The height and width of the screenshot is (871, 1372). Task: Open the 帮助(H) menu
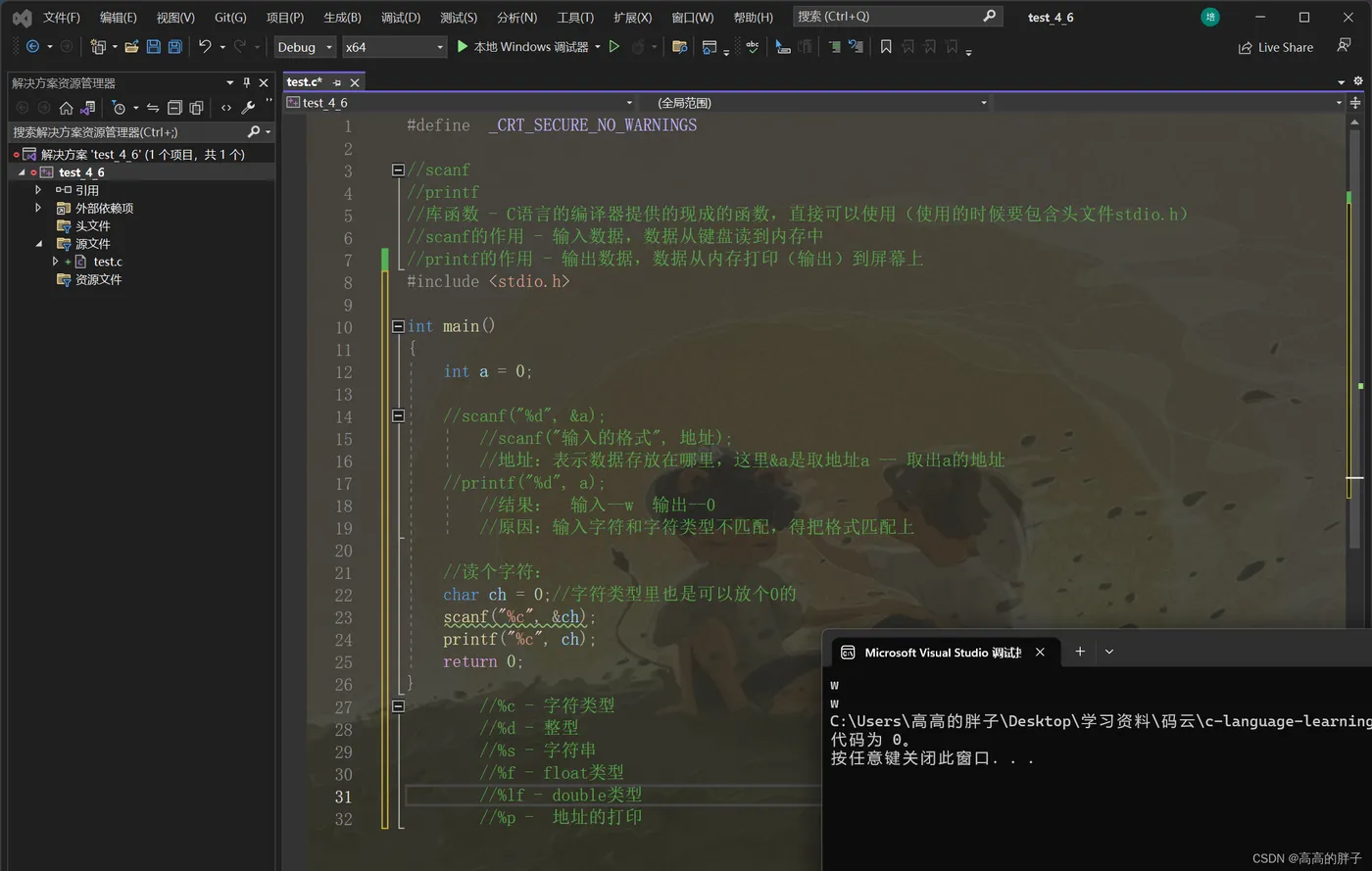[x=753, y=17]
